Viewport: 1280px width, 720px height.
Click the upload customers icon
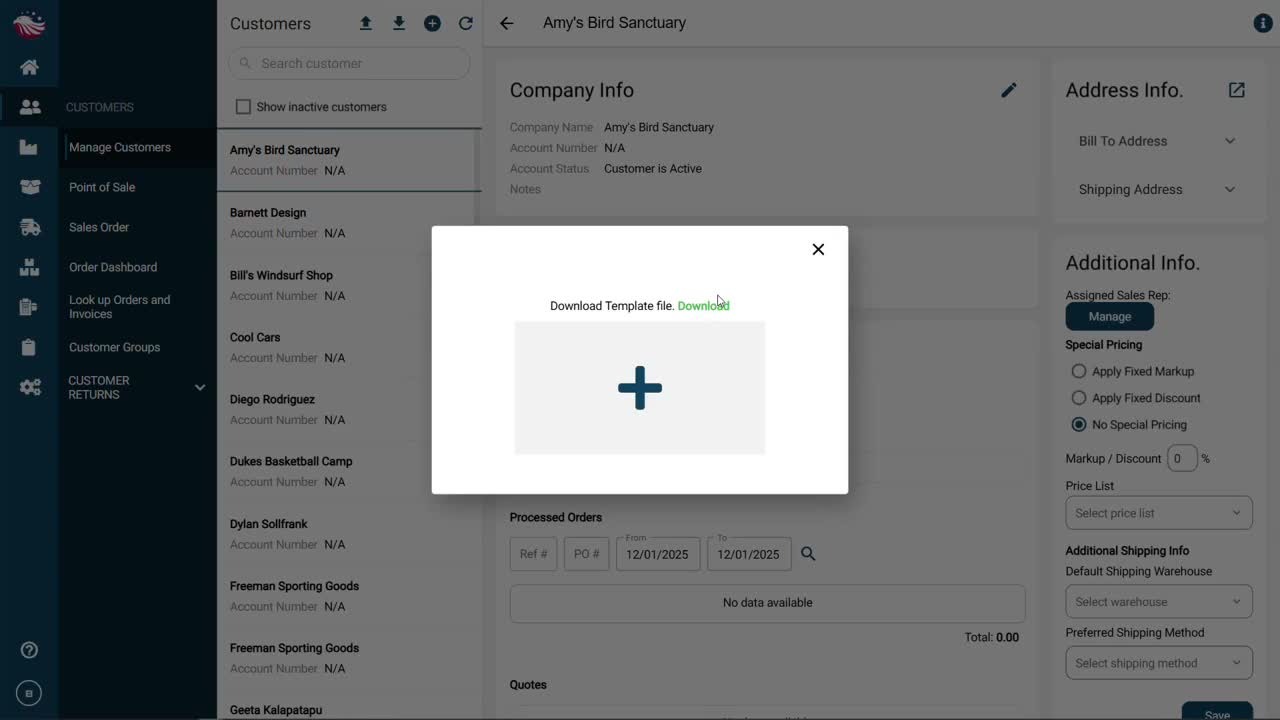point(365,23)
